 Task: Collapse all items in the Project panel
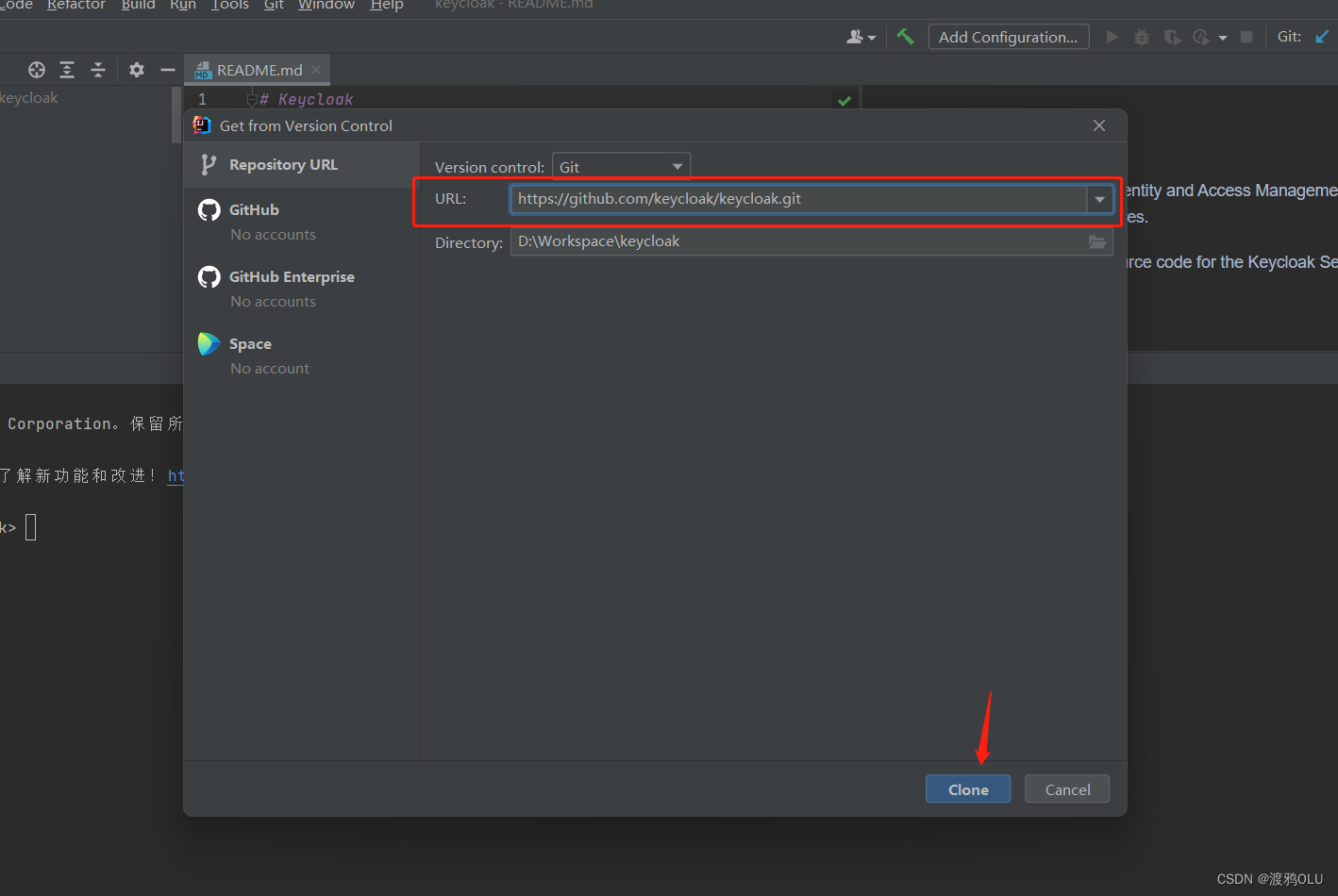click(x=98, y=70)
